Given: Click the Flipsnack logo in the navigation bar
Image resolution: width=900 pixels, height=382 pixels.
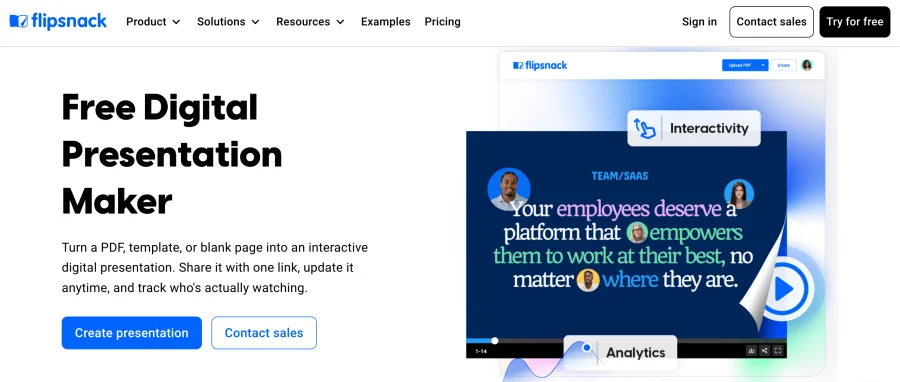Looking at the screenshot, I should (x=58, y=22).
